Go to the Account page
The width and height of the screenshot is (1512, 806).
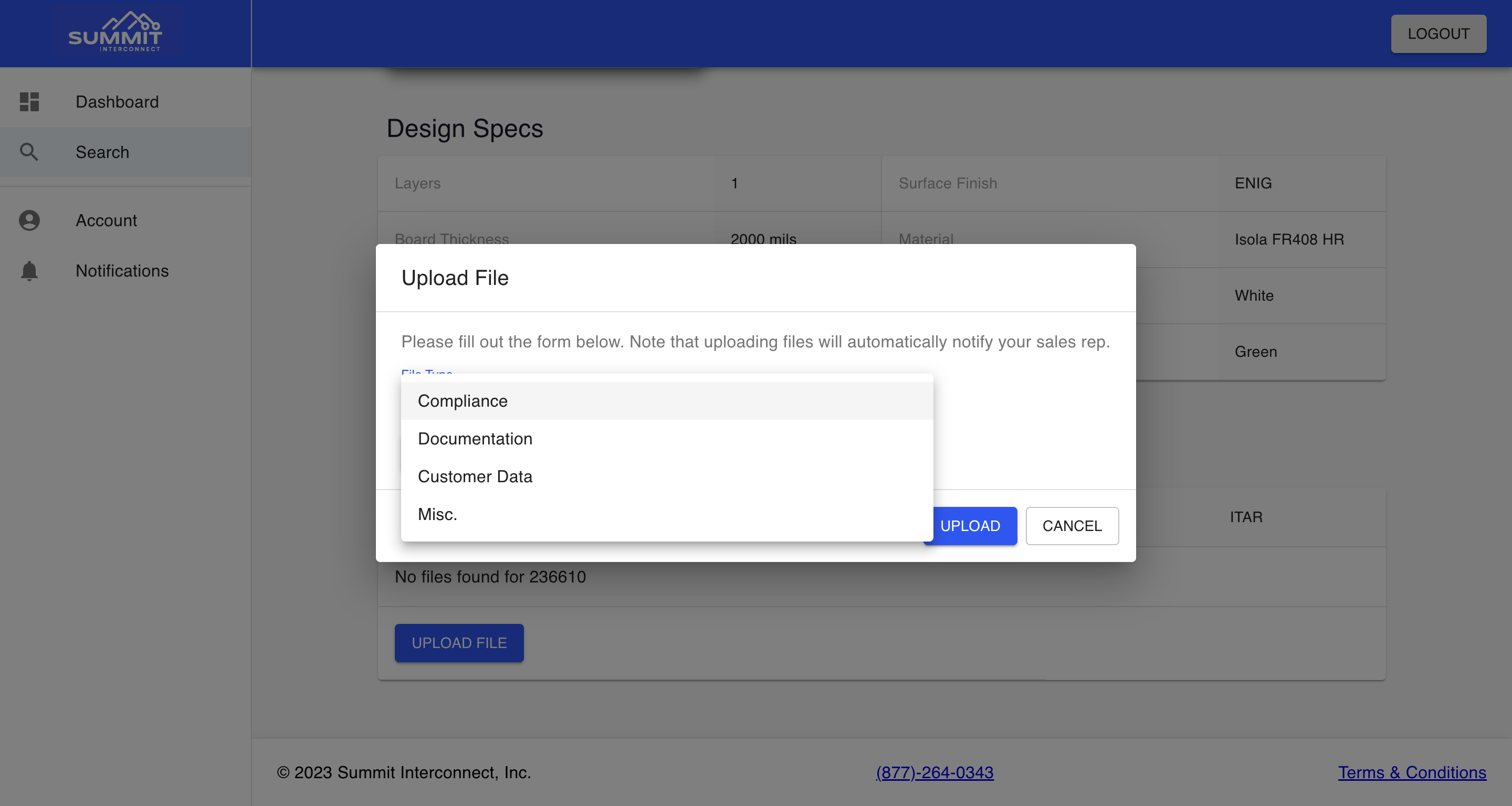(125, 220)
